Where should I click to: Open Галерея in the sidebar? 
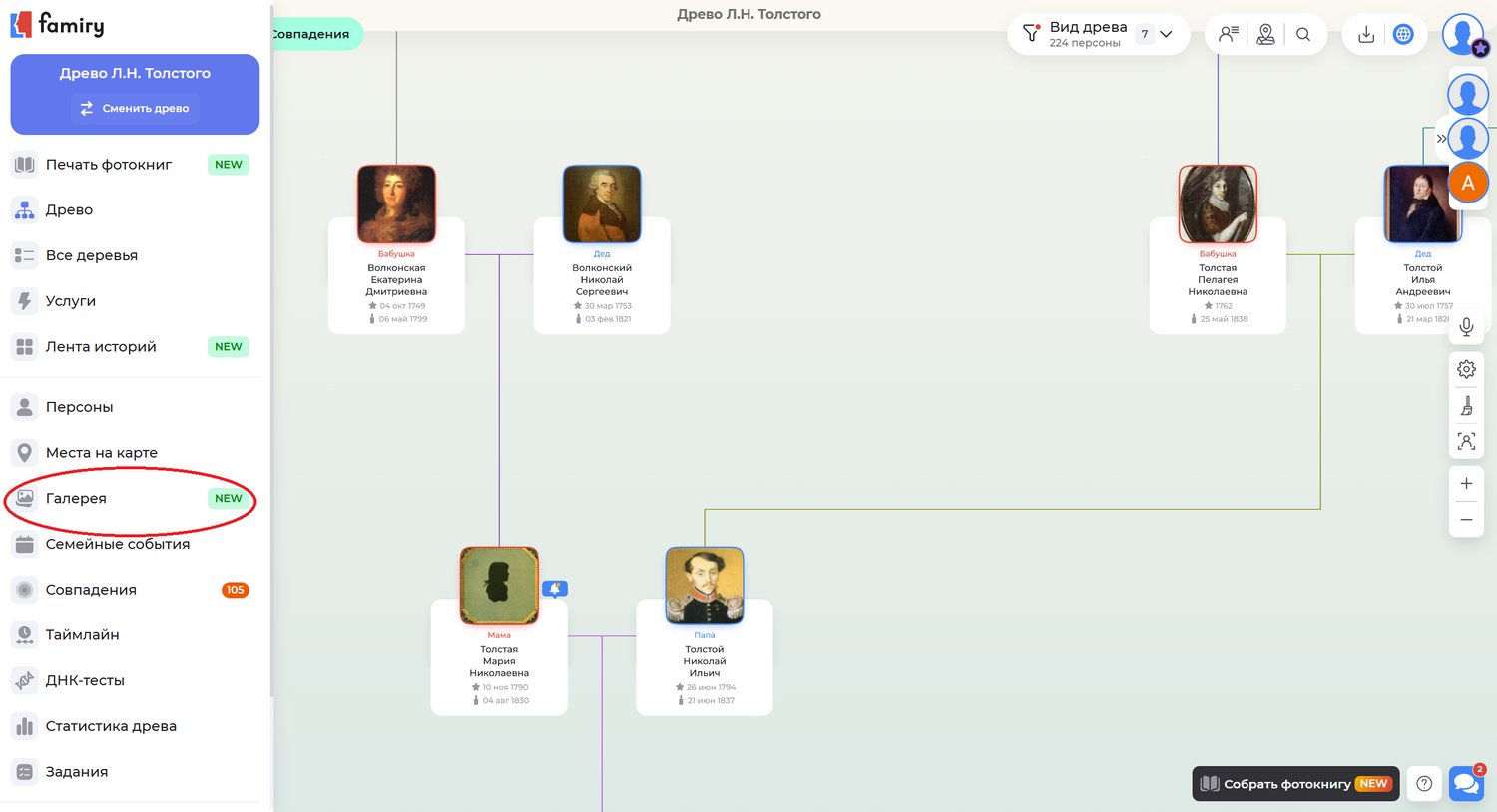[x=76, y=499]
